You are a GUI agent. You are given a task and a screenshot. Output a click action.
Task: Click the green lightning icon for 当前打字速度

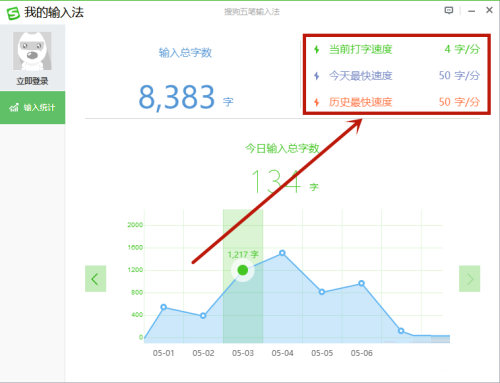317,50
